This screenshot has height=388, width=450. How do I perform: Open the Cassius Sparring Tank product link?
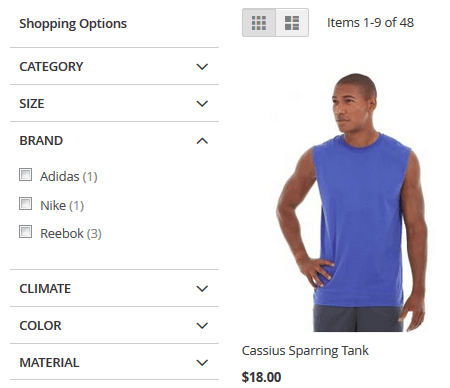point(305,351)
